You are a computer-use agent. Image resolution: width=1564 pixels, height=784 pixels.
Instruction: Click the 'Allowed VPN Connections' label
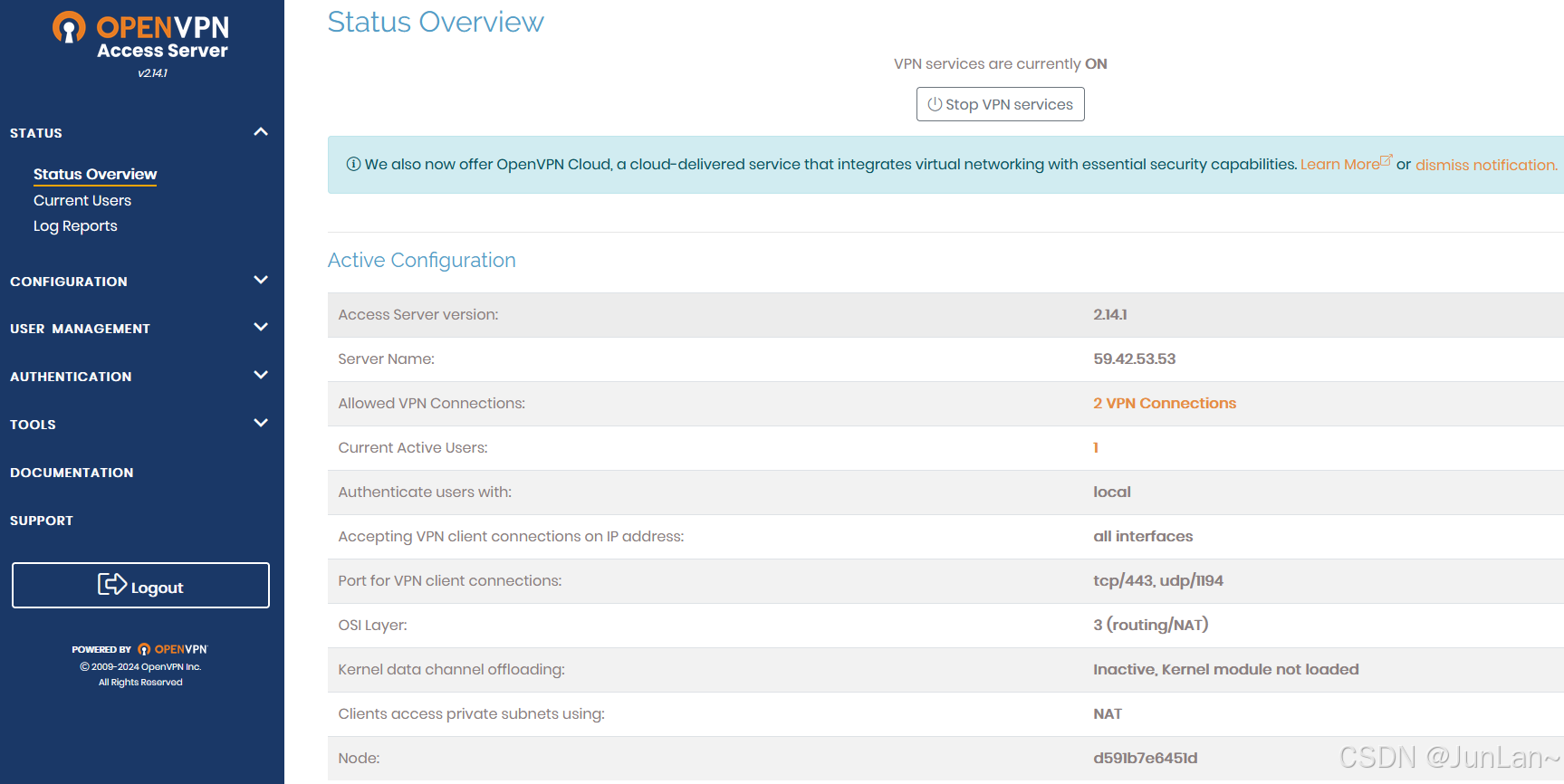click(x=431, y=403)
